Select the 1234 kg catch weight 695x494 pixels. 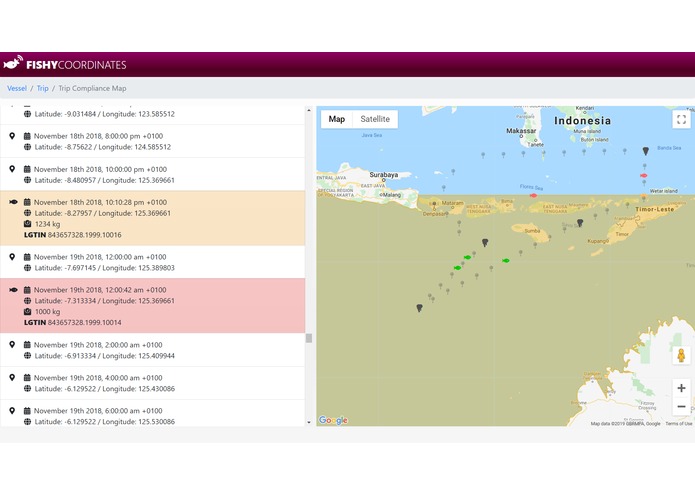click(47, 224)
